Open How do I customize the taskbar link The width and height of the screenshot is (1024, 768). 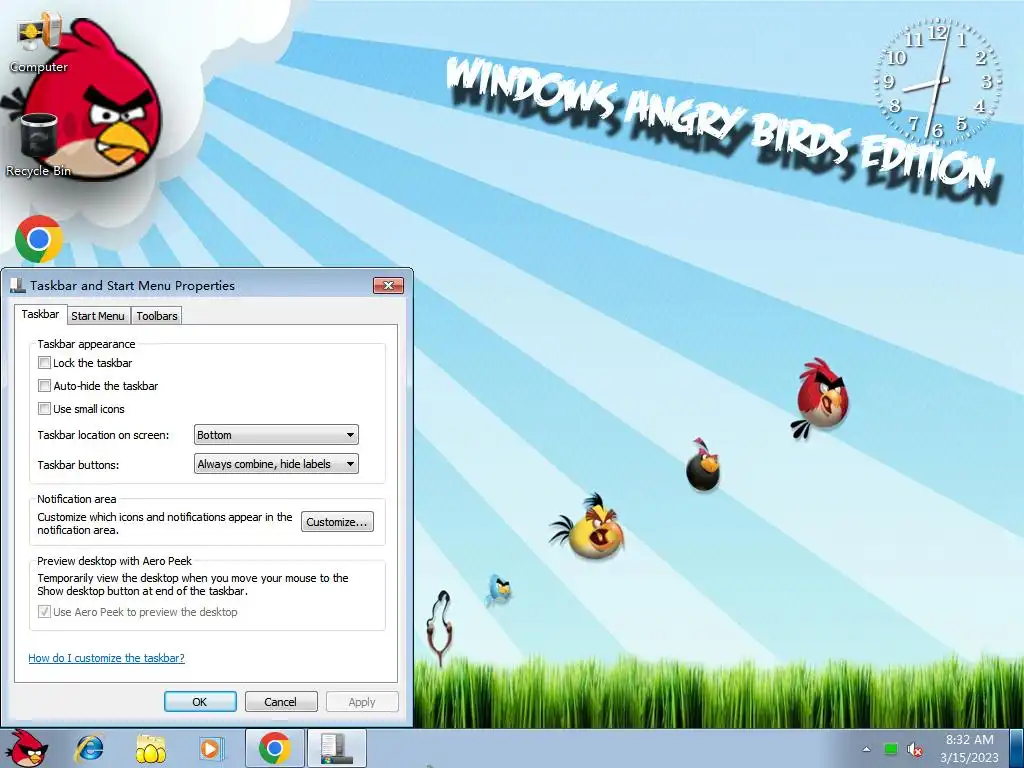coord(106,658)
